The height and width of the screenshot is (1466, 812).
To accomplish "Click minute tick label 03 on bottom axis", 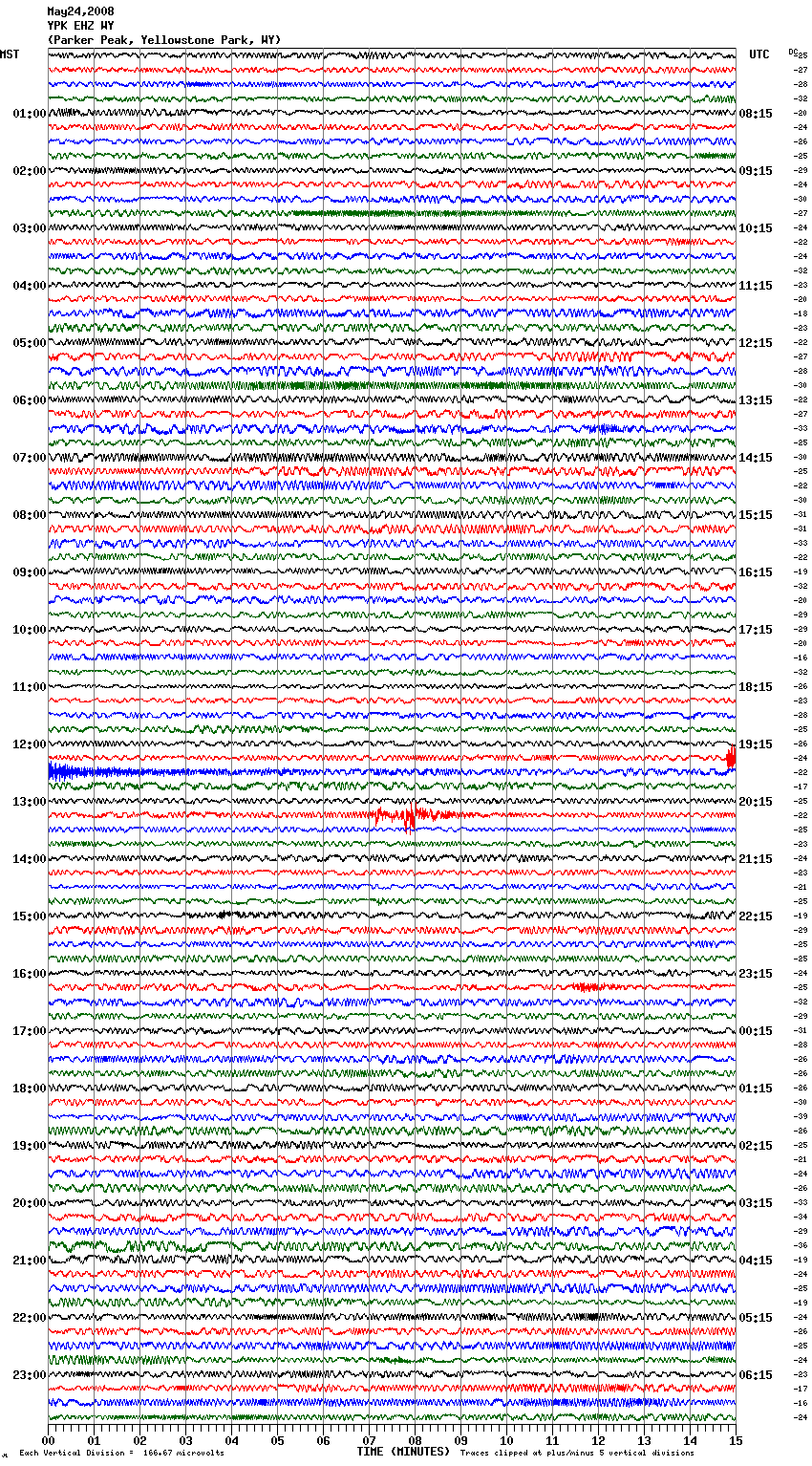I will coord(185,1440).
